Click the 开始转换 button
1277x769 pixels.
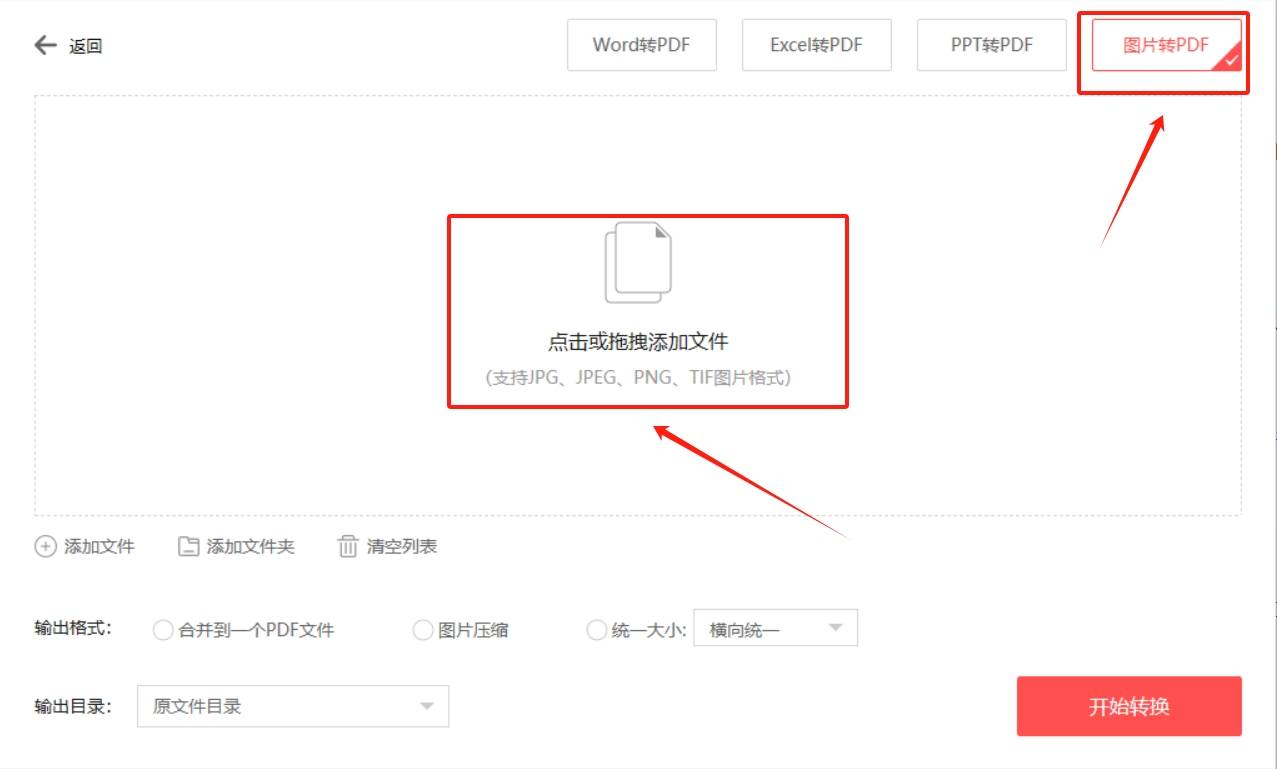click(1129, 706)
